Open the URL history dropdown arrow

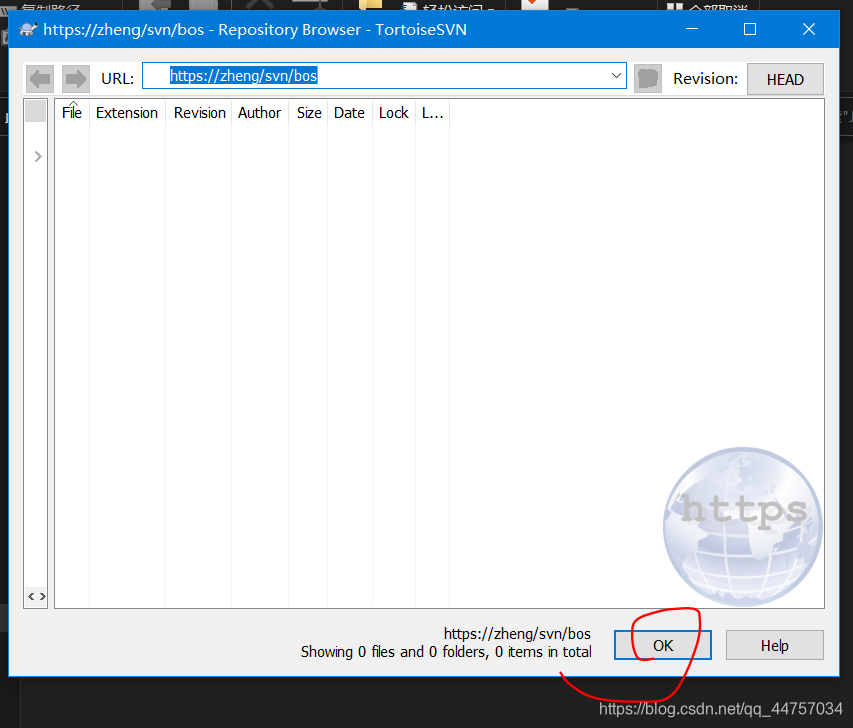[x=616, y=76]
